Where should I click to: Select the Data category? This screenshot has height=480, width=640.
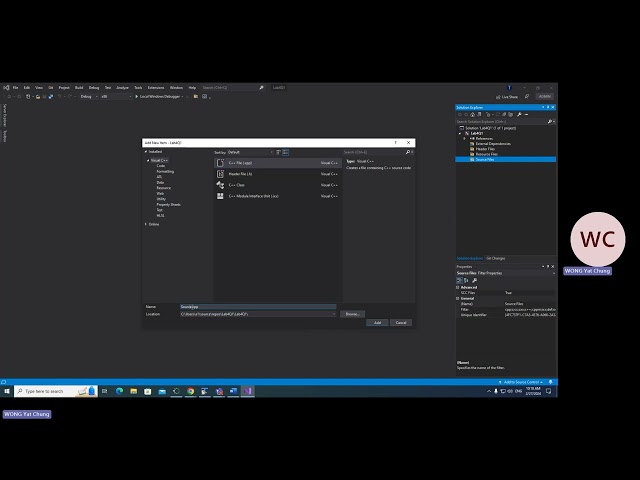[160, 182]
